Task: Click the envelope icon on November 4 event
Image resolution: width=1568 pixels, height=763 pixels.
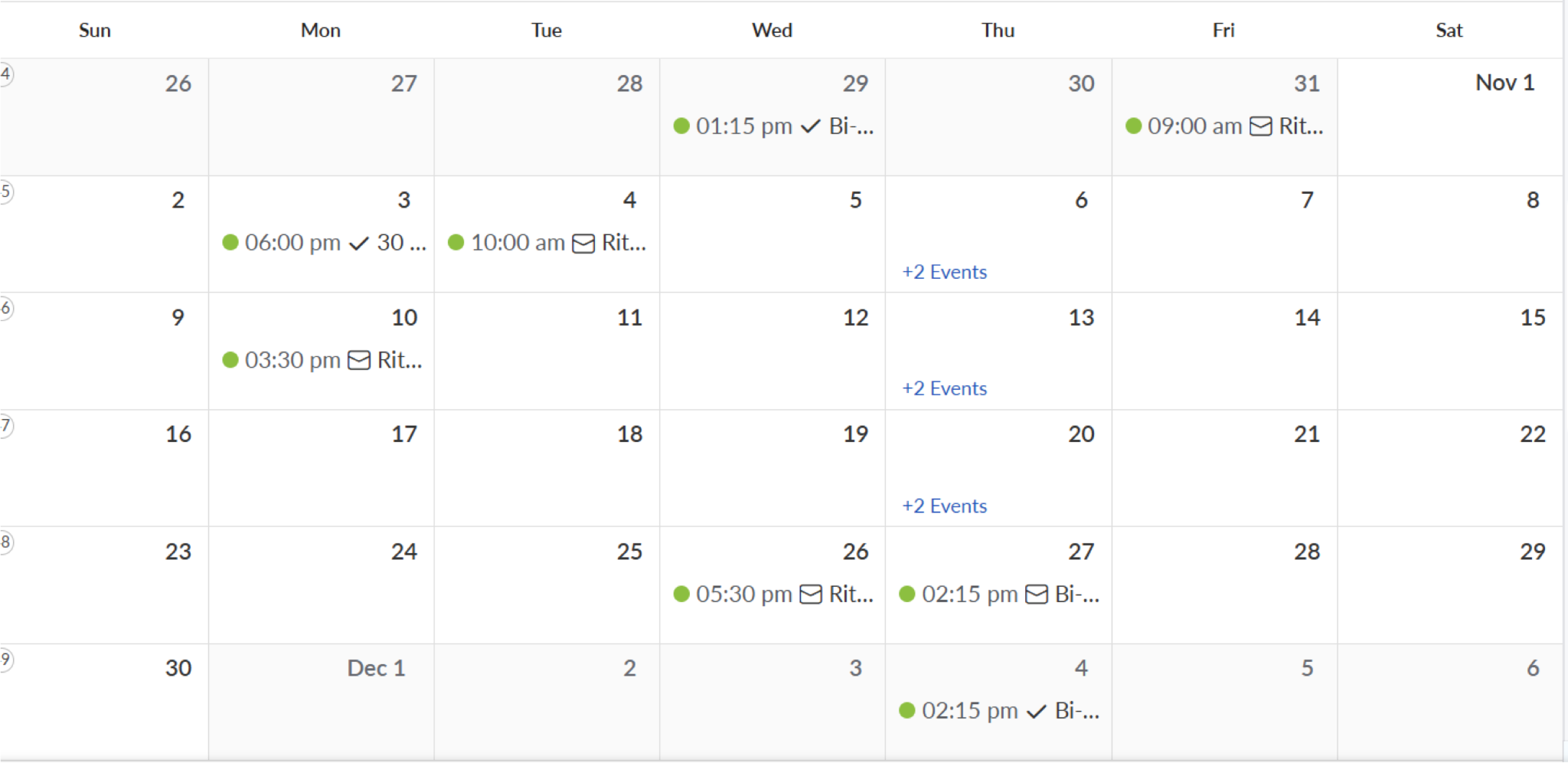Action: [583, 244]
